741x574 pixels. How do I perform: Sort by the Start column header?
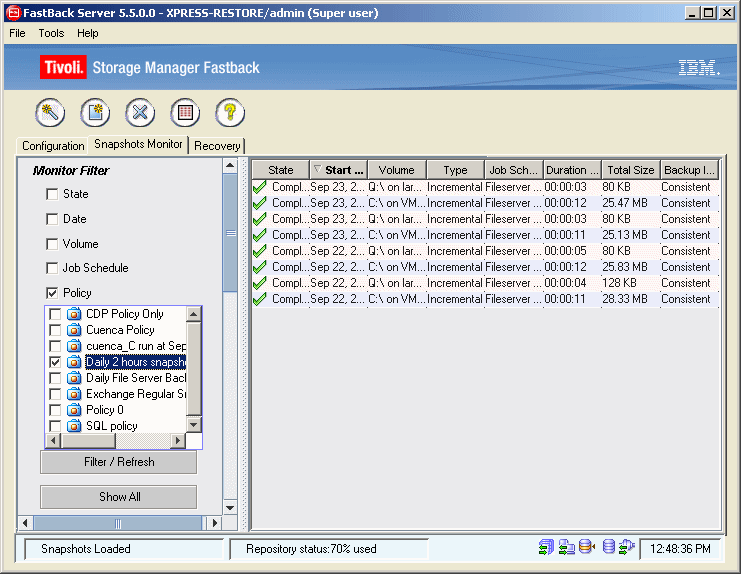coord(338,170)
